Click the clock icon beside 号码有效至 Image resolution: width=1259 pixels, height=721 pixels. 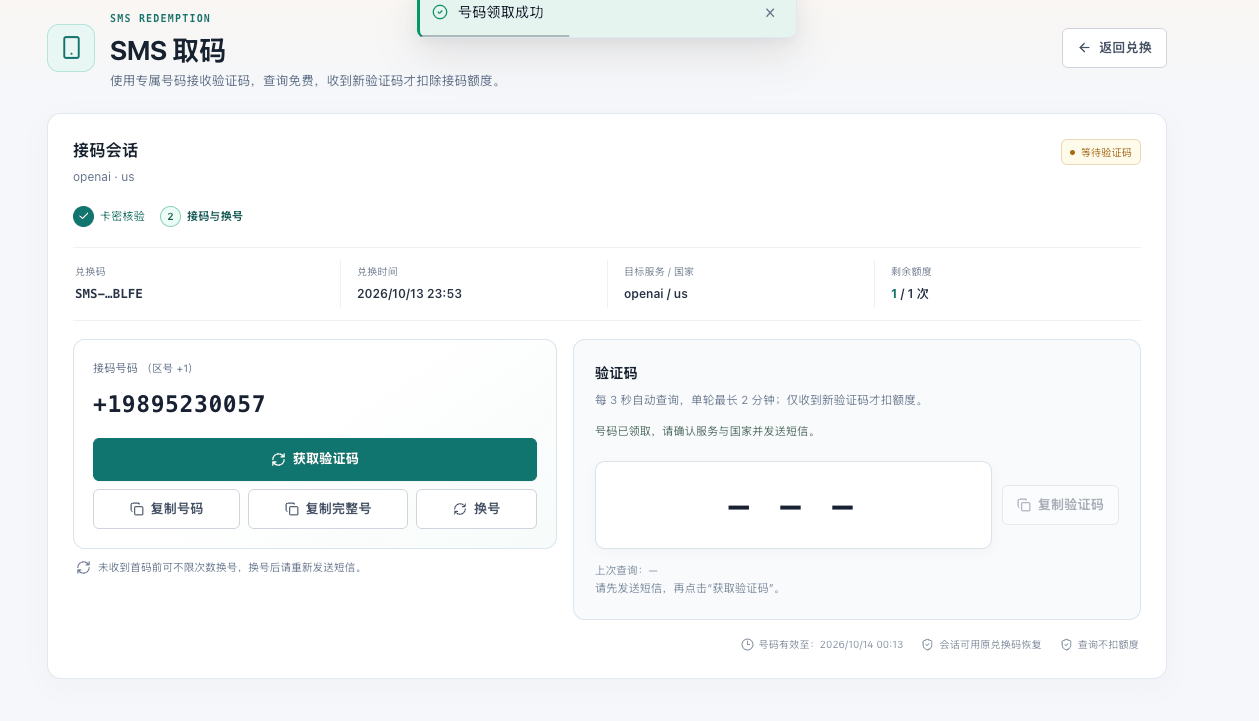pos(747,645)
